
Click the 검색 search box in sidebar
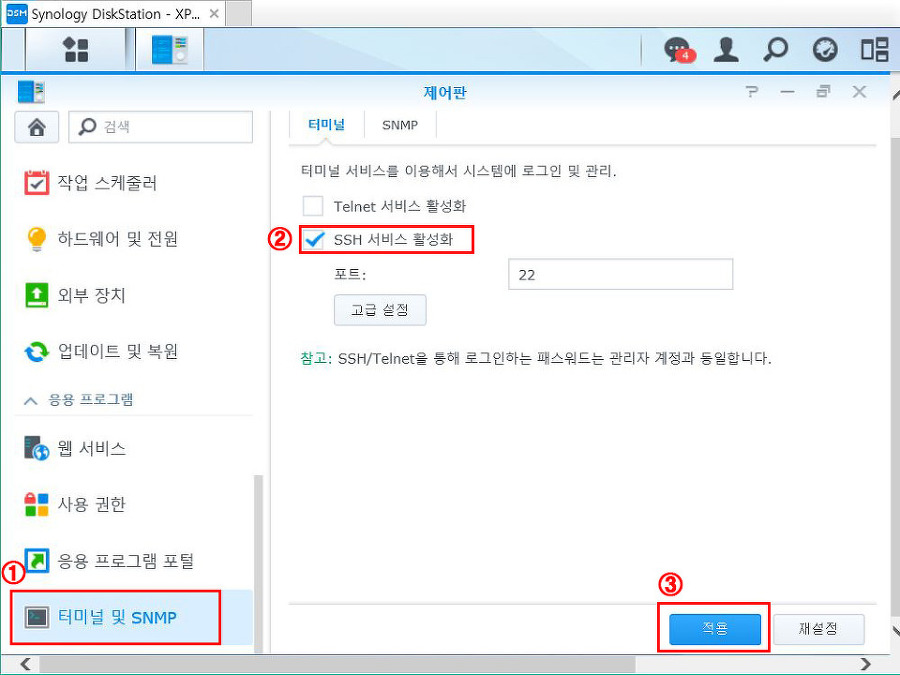coord(165,127)
